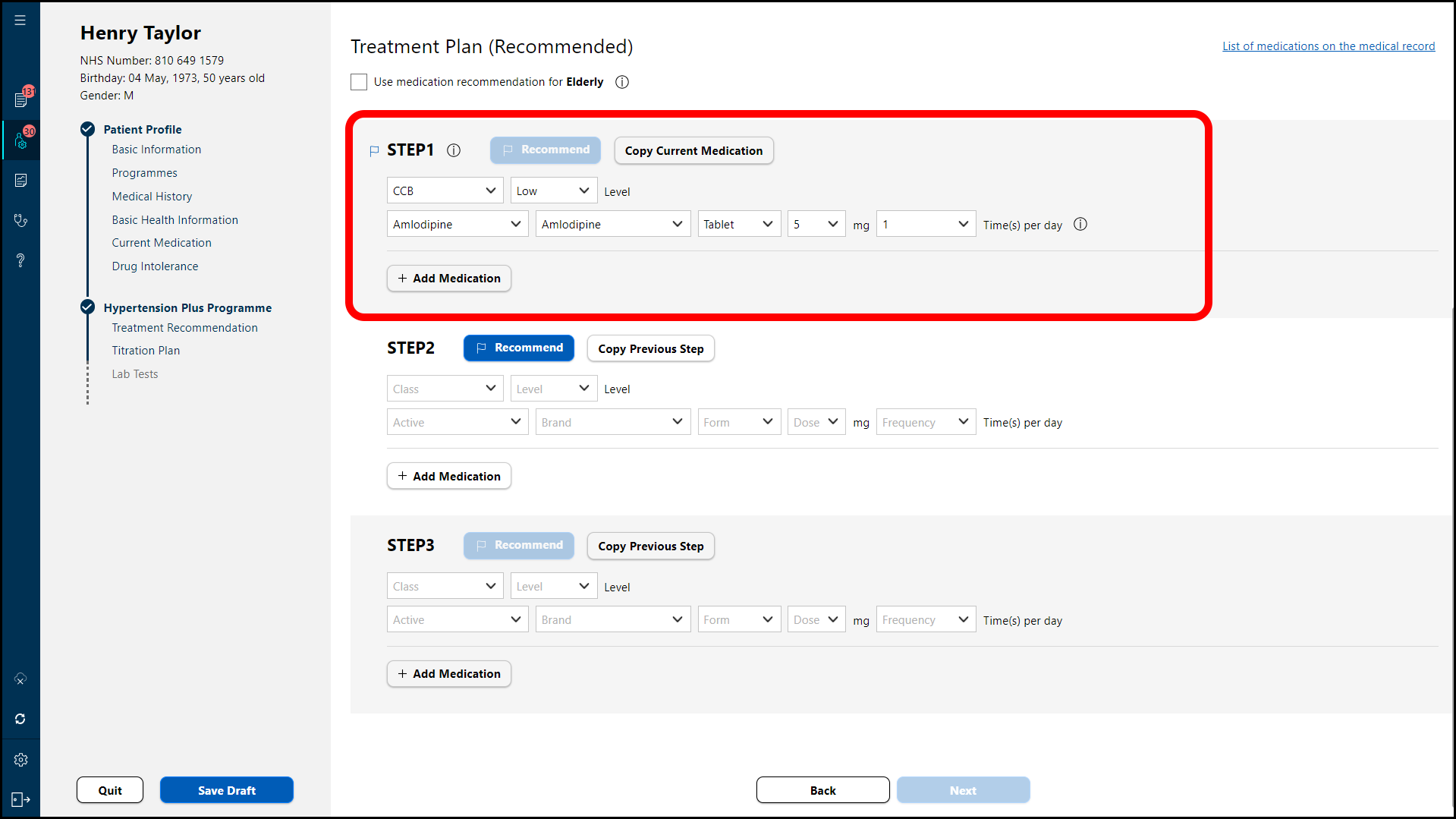Open the Tablet form dropdown in STEP1
Screen dimensions: 1456x819
point(738,225)
